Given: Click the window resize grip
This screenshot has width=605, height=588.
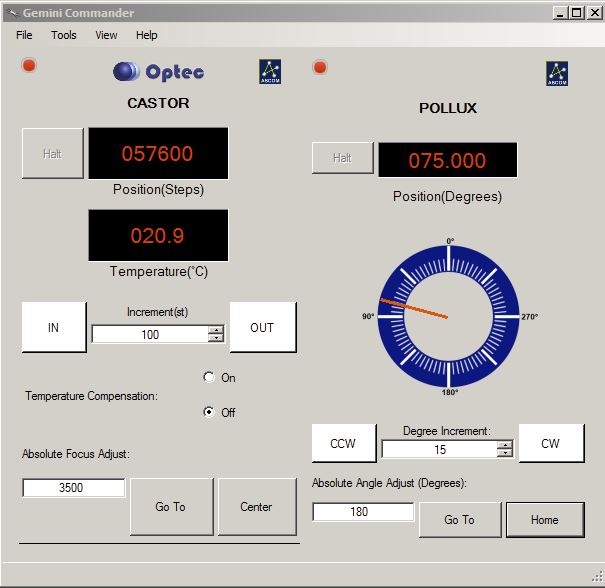Looking at the screenshot, I should click(597, 577).
